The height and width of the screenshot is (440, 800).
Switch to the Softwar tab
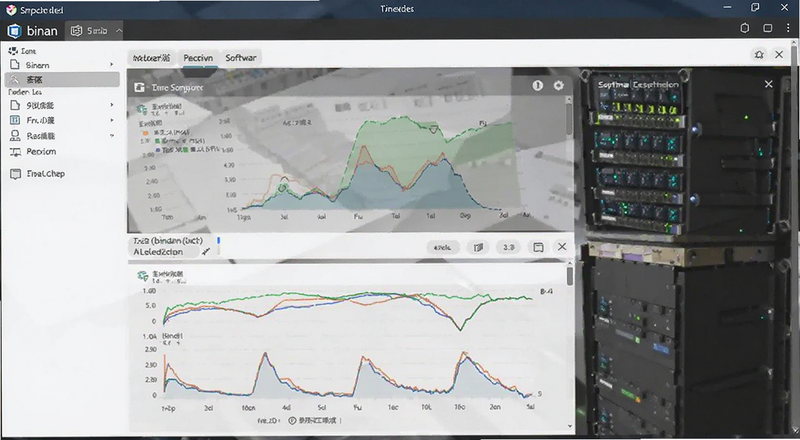point(241,58)
